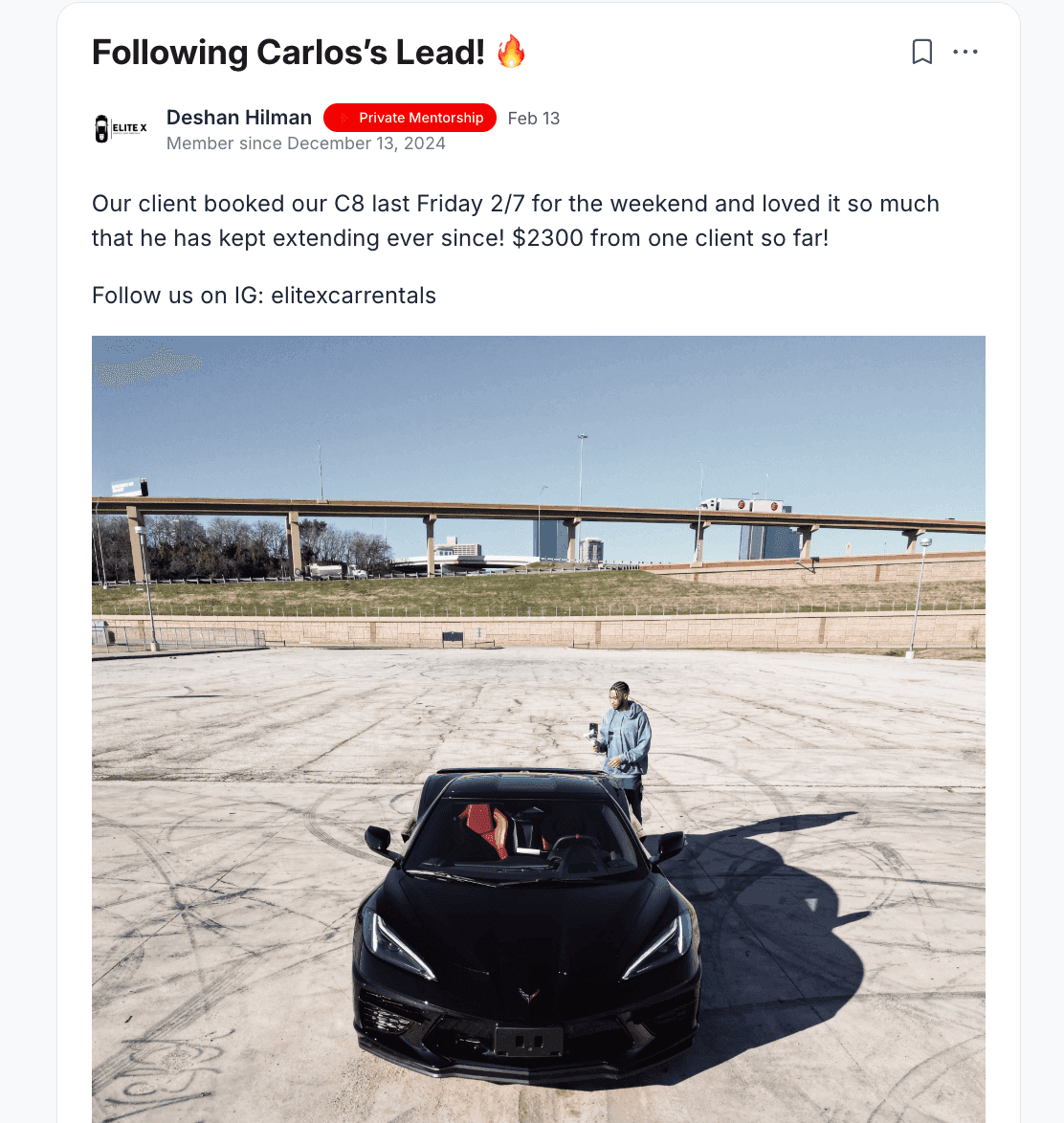1064x1123 pixels.
Task: Click the $2300 amount in the post body
Action: [x=547, y=238]
